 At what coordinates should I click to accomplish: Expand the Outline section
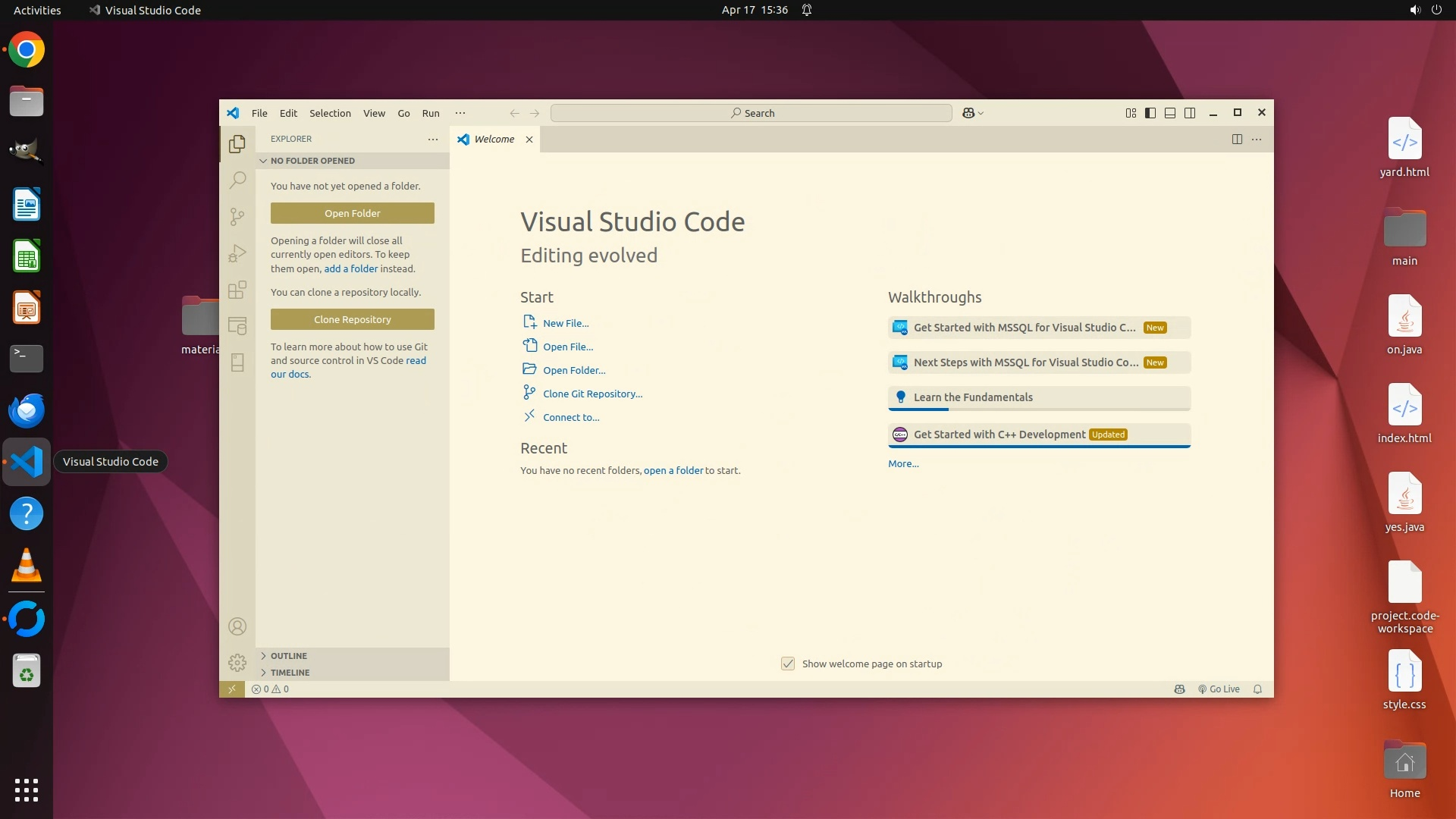tap(288, 656)
